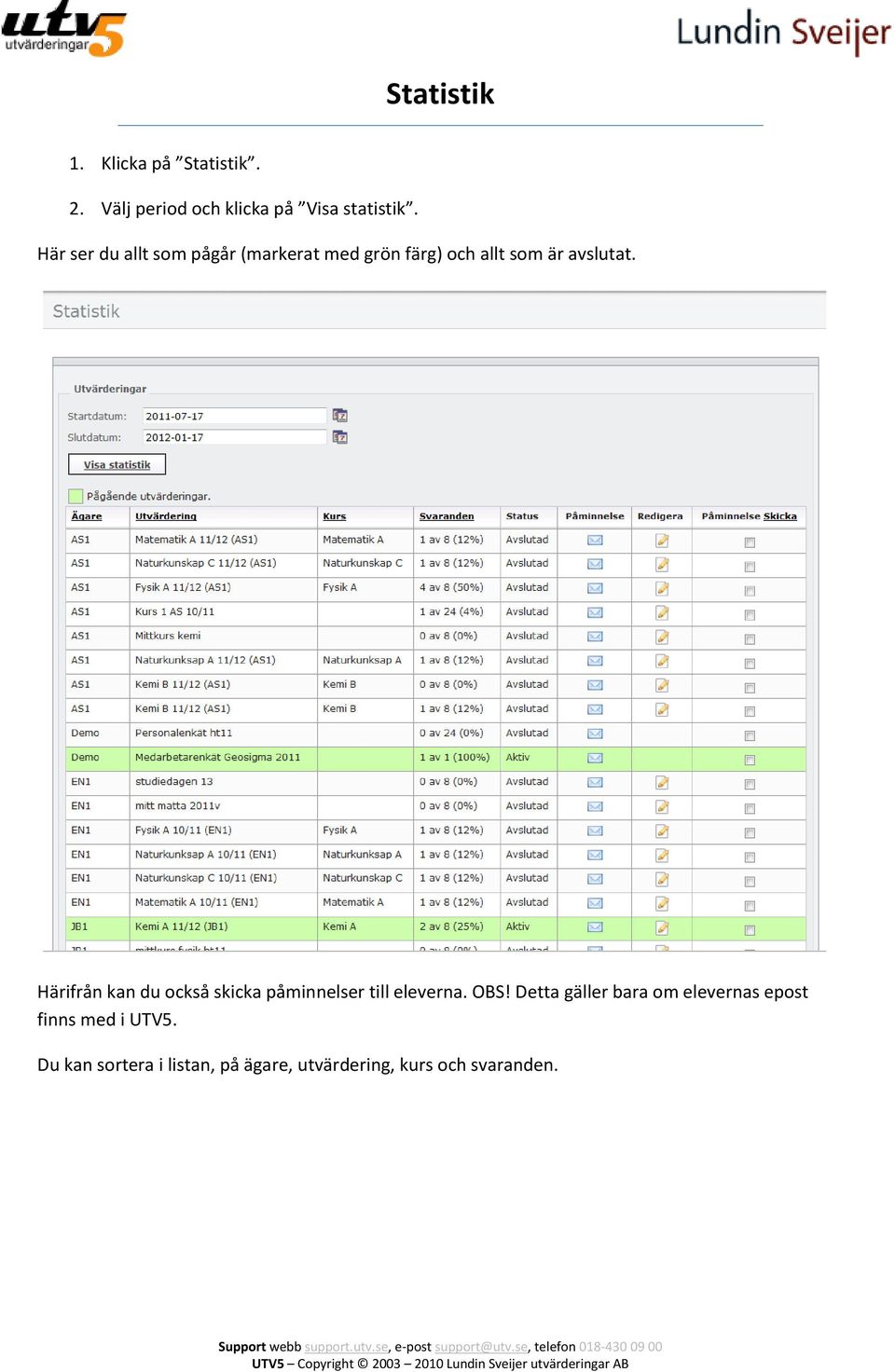Screen dimensions: 895x1372
Task: Tick the reminder checkbox for Matematik A 11/12 (AS1)
Action: tap(750, 542)
